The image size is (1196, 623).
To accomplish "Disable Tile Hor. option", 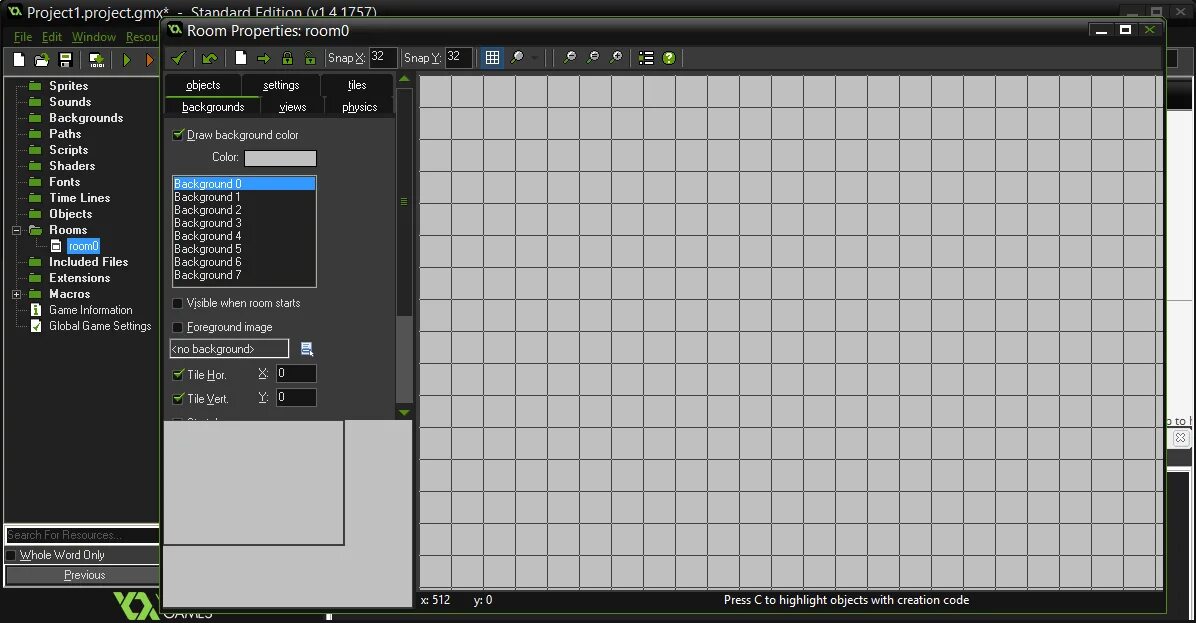I will (x=177, y=374).
